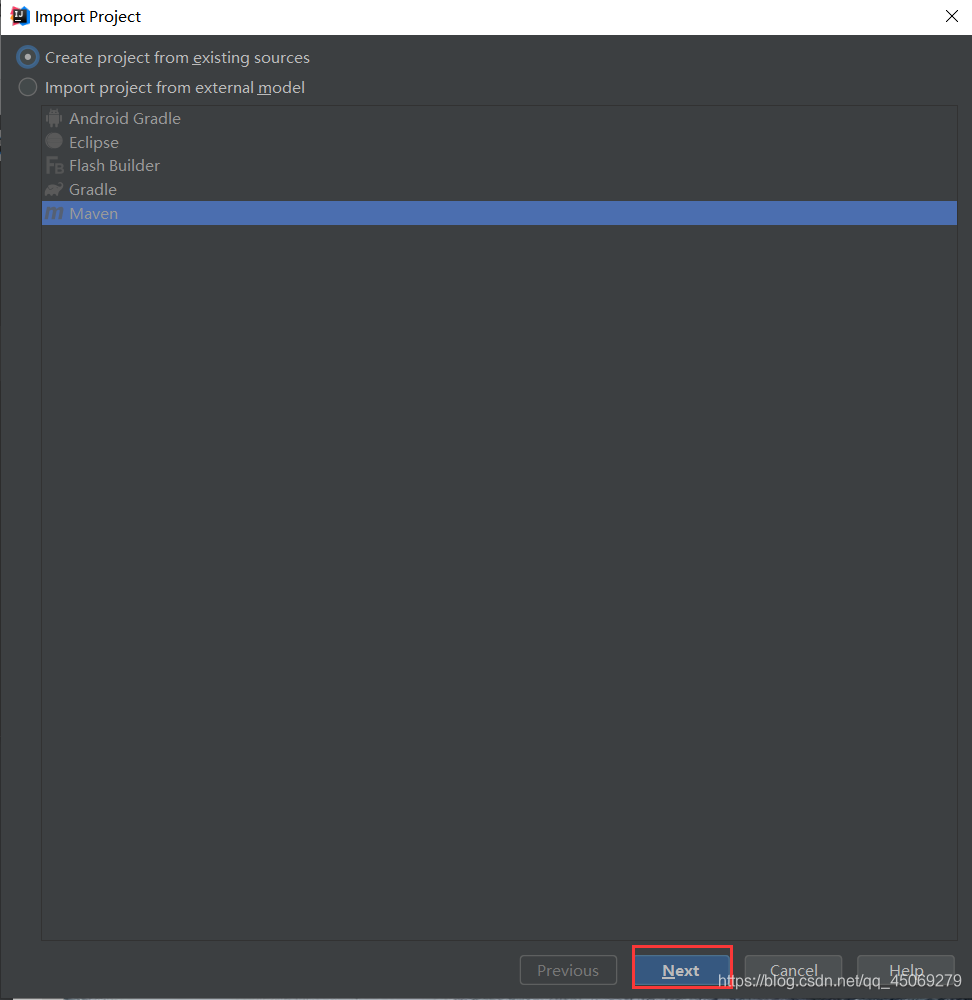Viewport: 972px width, 1000px height.
Task: Click the Gradle elephant icon
Action: 54,189
